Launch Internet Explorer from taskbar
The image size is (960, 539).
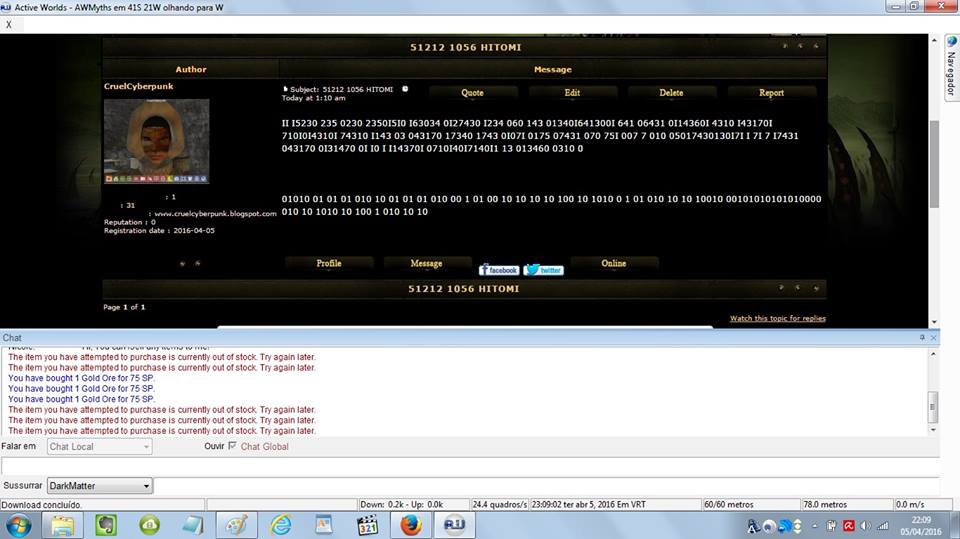point(280,526)
